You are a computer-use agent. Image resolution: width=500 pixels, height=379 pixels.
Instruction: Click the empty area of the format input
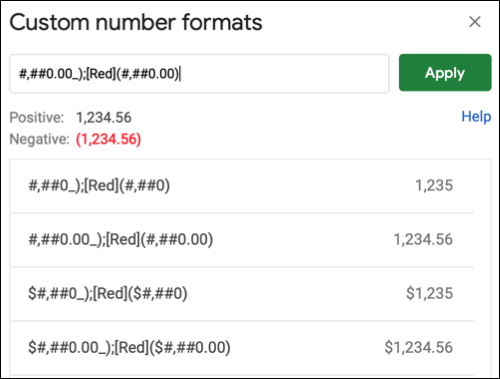283,74
